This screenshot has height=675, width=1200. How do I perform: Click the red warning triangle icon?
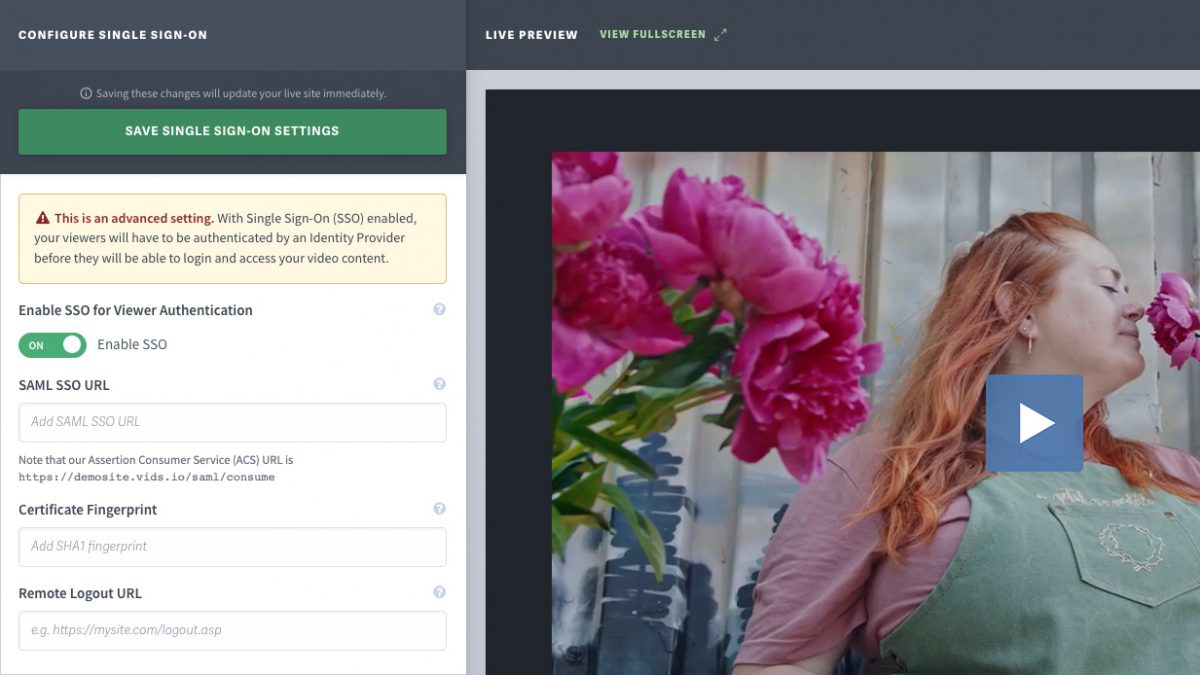click(43, 218)
